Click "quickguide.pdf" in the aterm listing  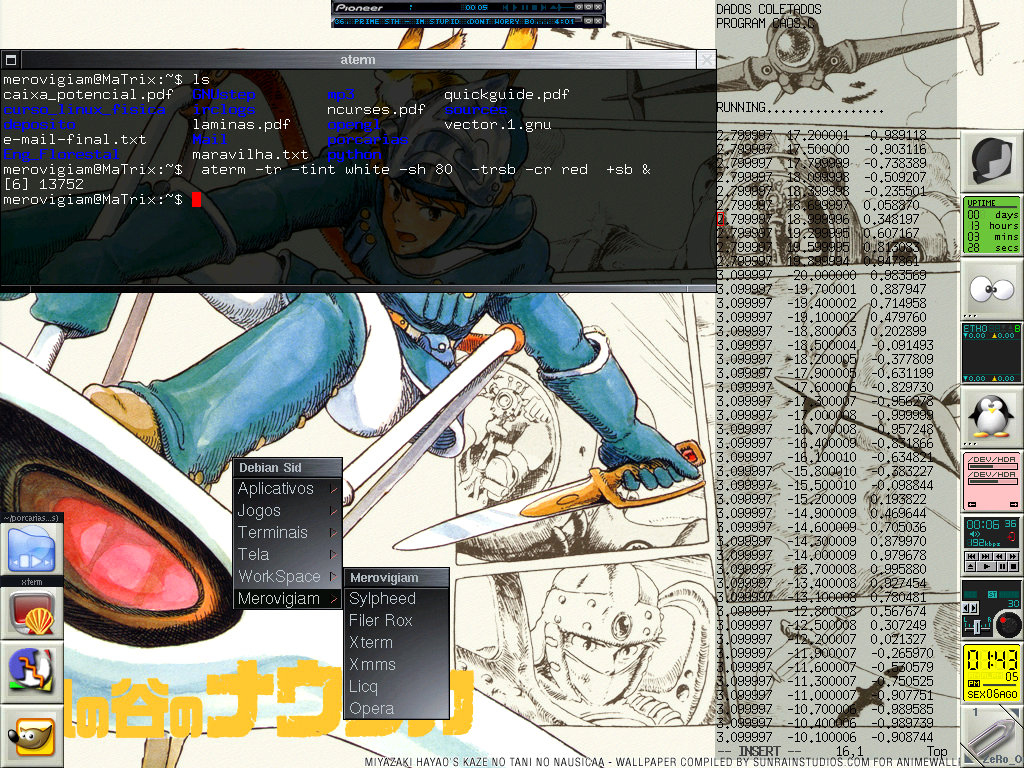506,95
